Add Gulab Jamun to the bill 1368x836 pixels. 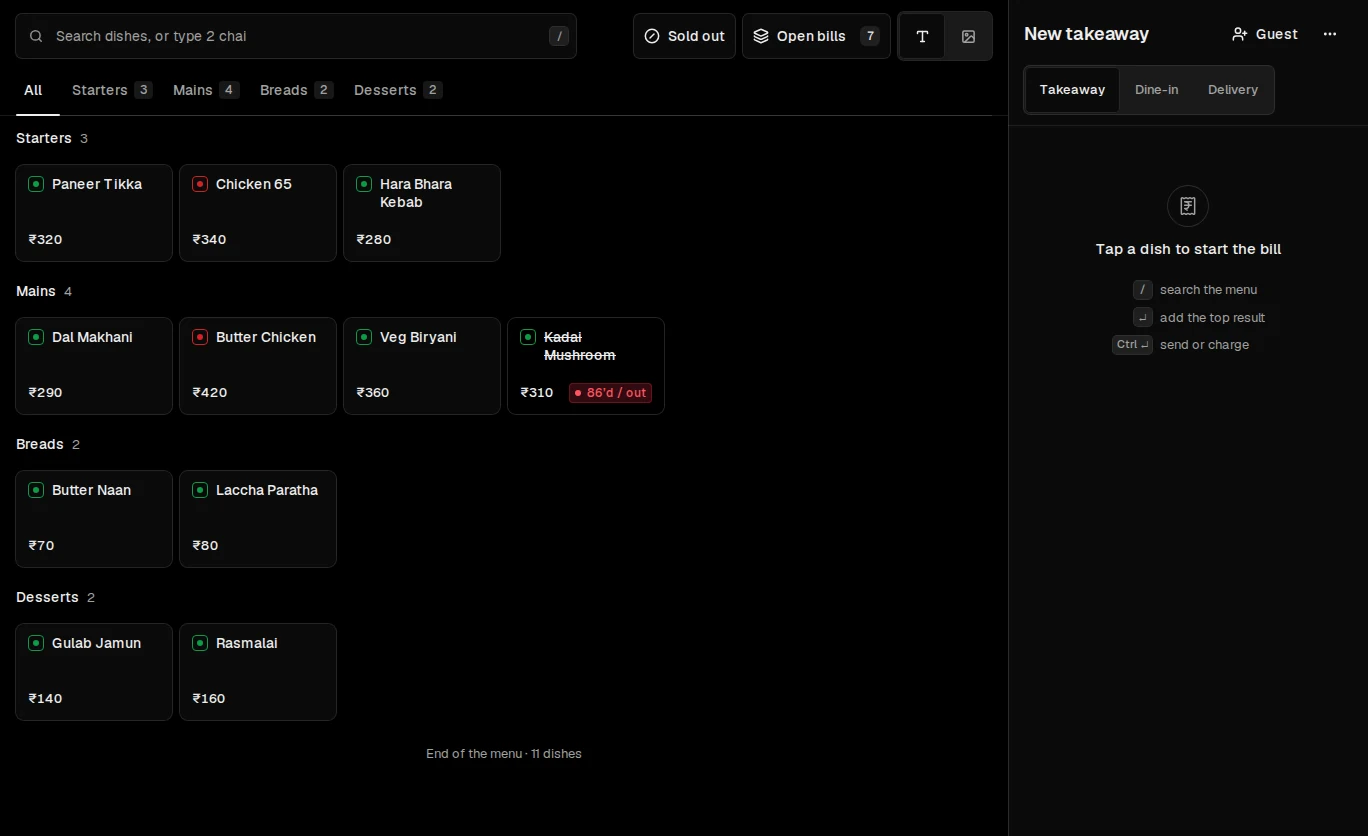point(94,672)
